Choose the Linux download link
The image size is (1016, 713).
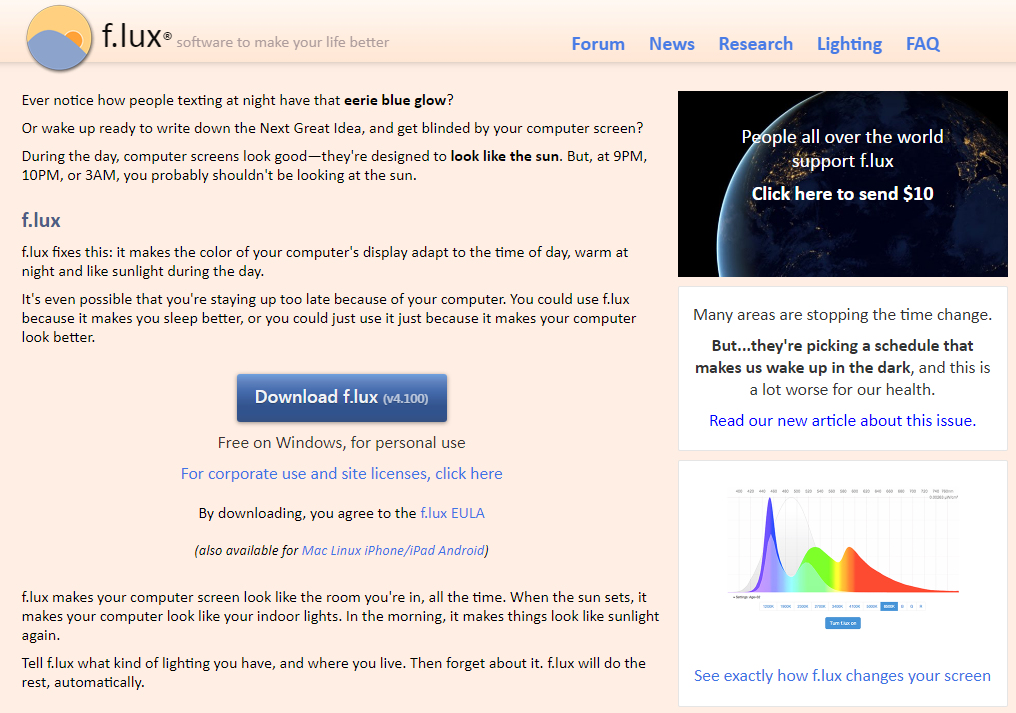coord(345,550)
